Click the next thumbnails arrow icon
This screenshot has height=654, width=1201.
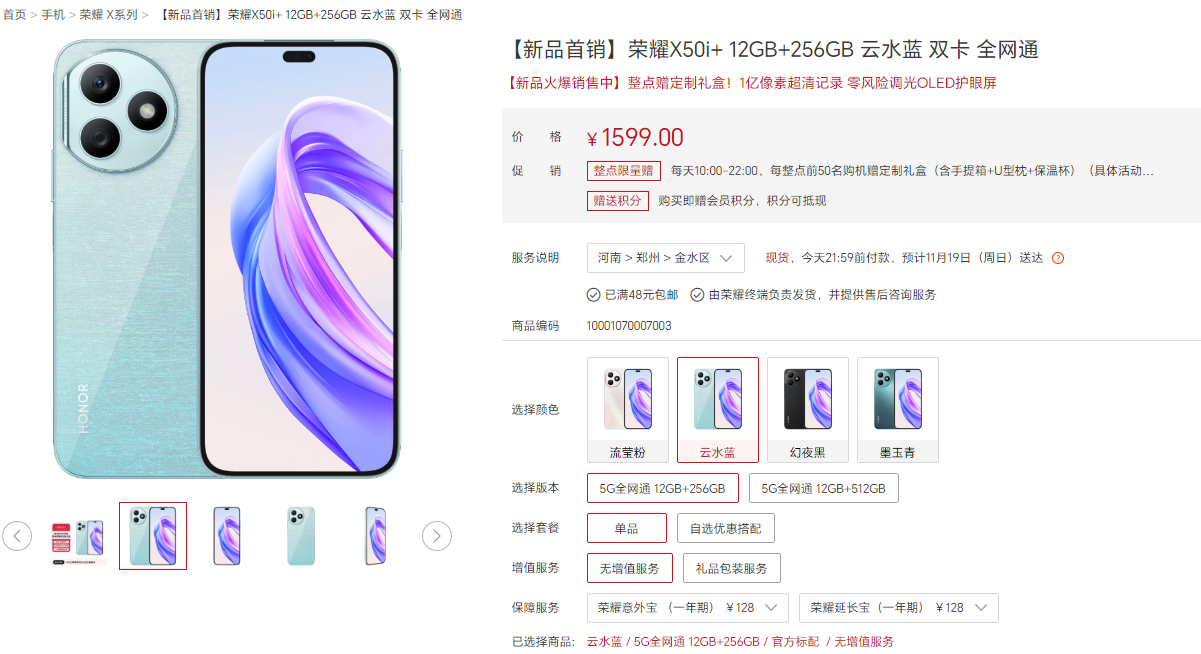(x=437, y=536)
